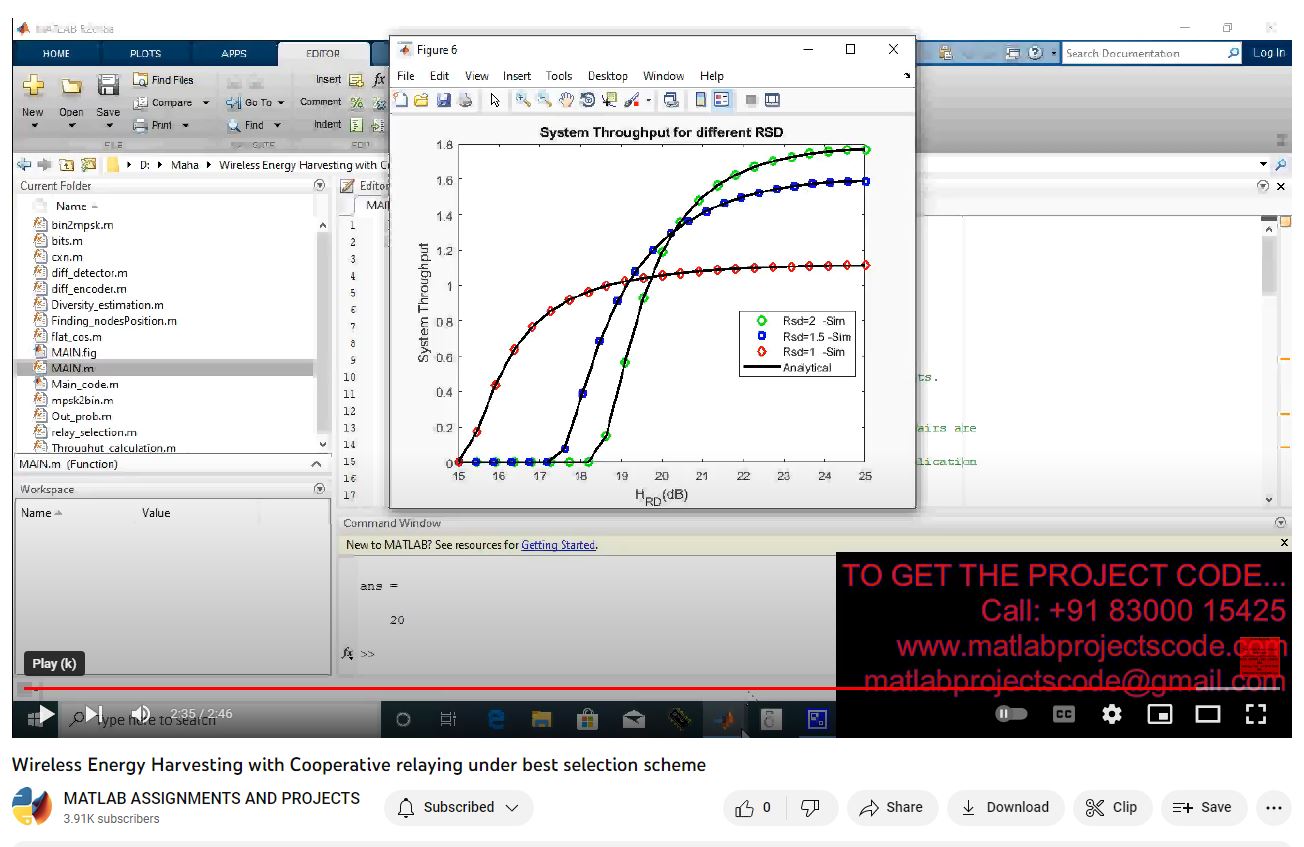The image size is (1304, 847).
Task: Switch video to theater mode
Action: 1208,714
